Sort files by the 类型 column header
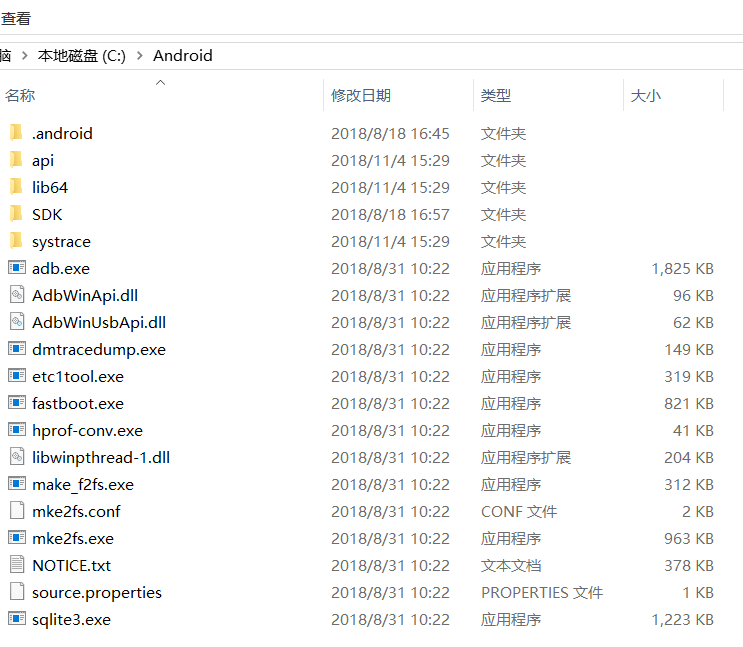This screenshot has height=647, width=743. (496, 95)
